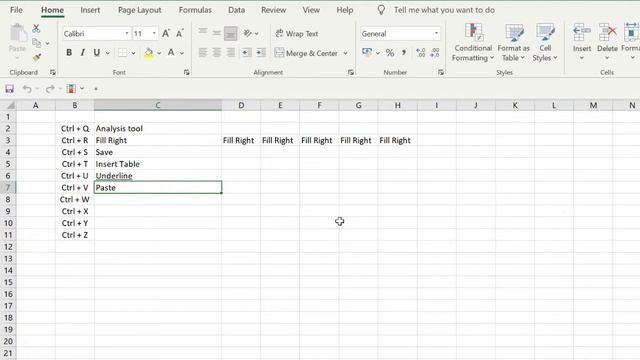Open underline style dropdown arrow

[108, 53]
